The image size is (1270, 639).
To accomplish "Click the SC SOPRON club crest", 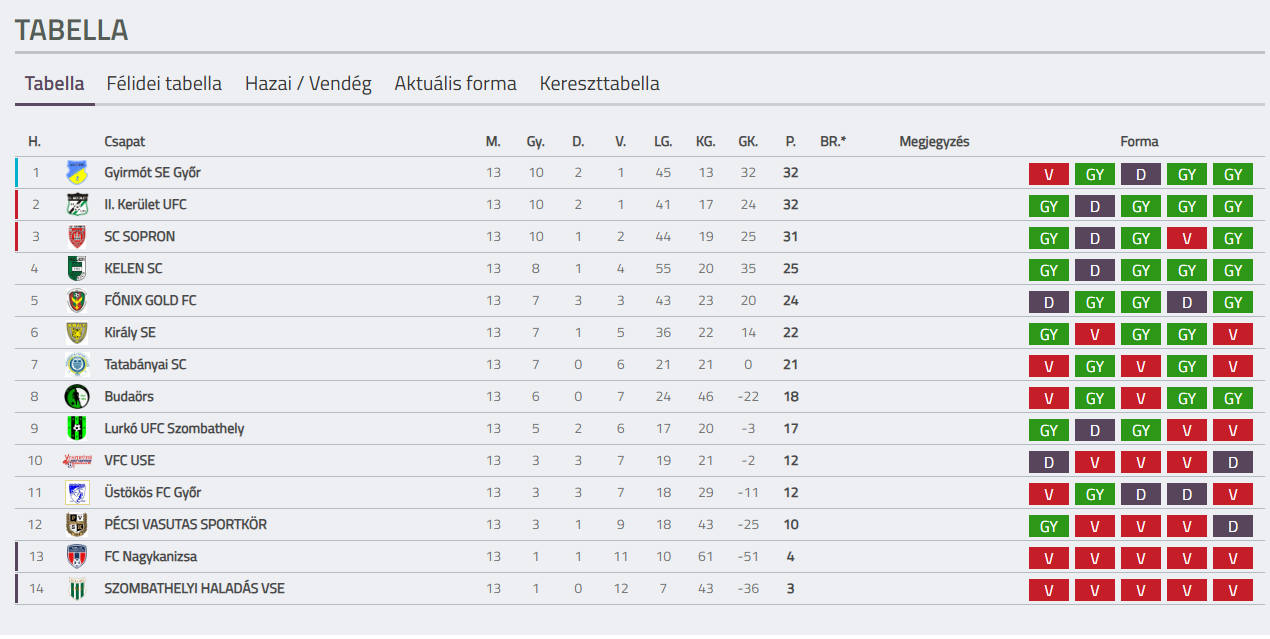I will (x=77, y=237).
